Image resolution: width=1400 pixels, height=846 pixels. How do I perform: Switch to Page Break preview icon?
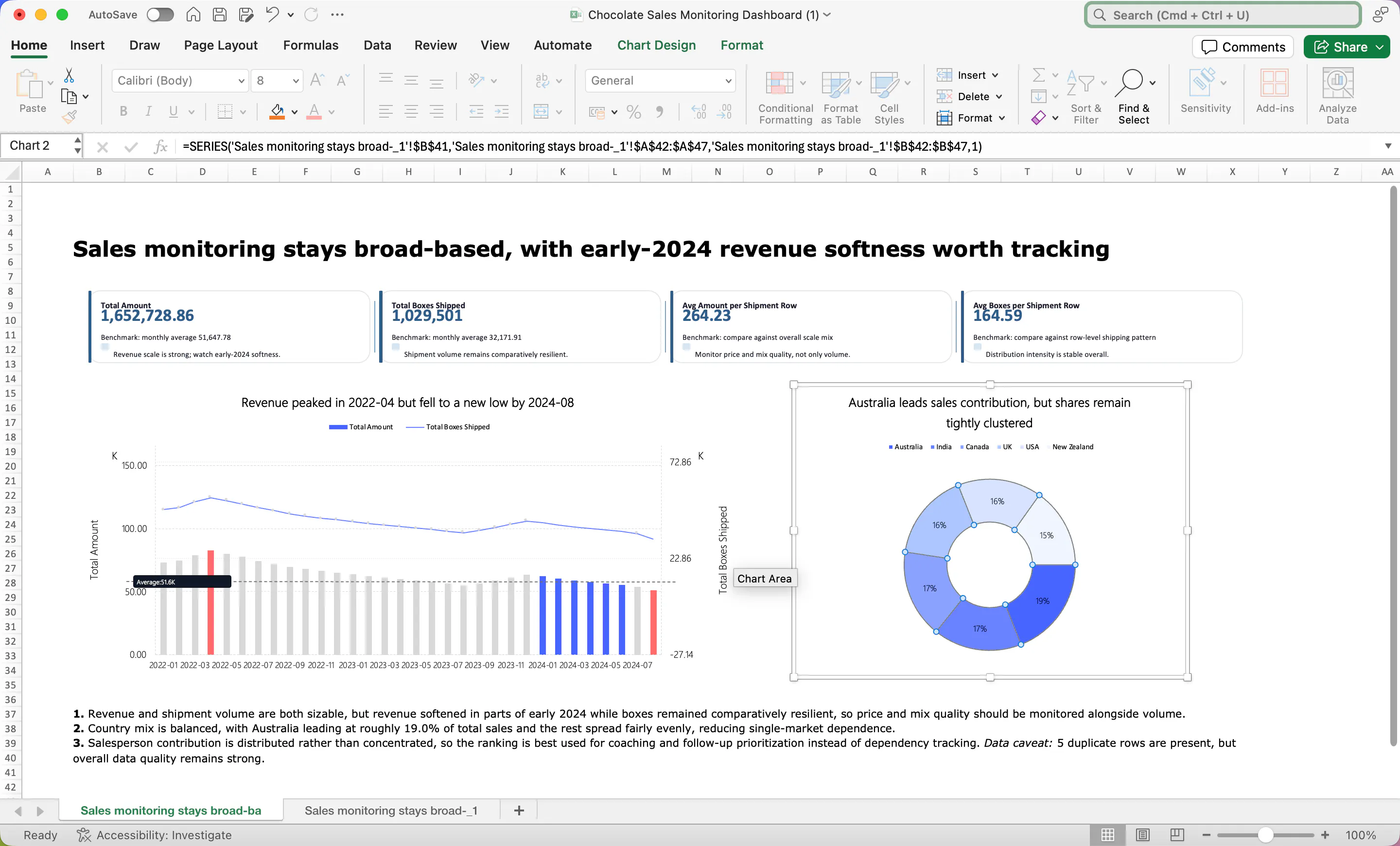(x=1177, y=835)
